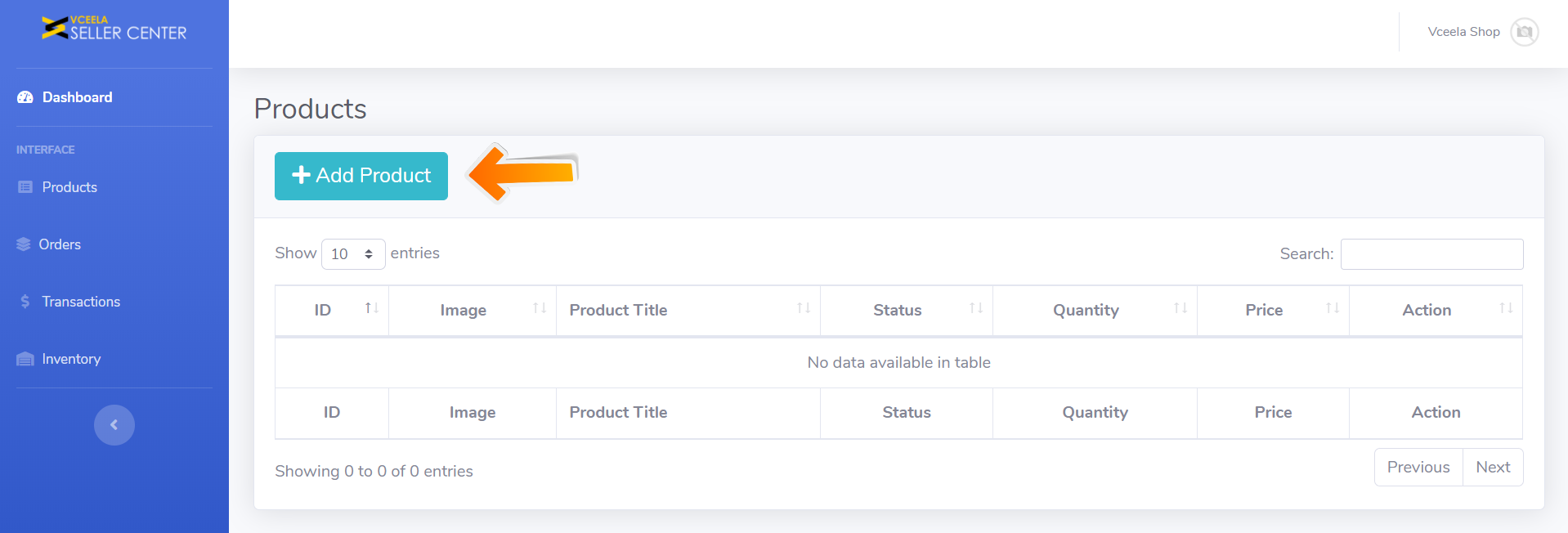The image size is (1568, 533).
Task: Click the user profile avatar icon
Action: click(1524, 32)
